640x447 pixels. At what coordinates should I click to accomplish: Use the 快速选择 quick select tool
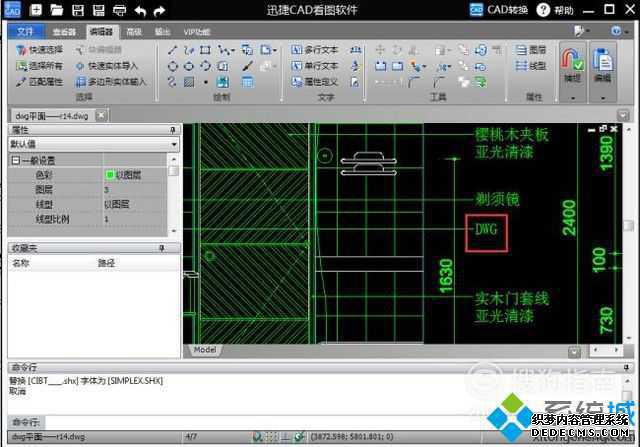tap(40, 50)
